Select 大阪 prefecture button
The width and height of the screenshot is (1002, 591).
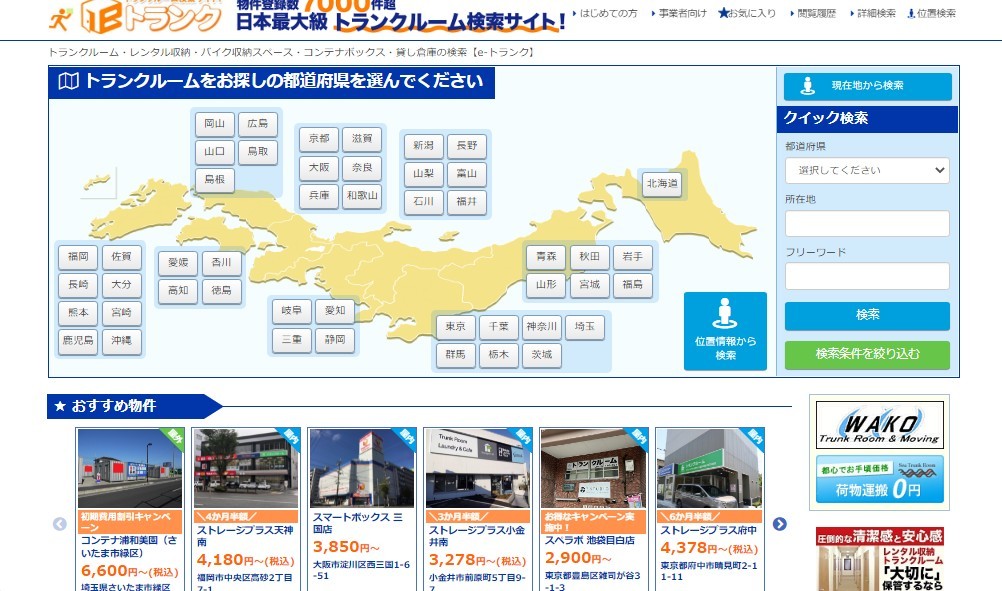(319, 167)
